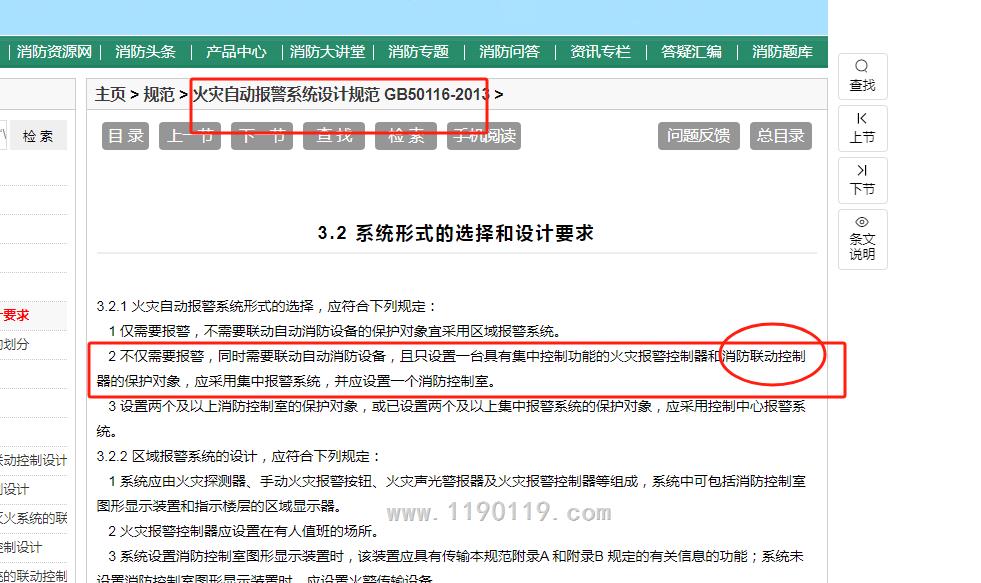Click the magnifier 查找 icon in floating sidebar

862,76
